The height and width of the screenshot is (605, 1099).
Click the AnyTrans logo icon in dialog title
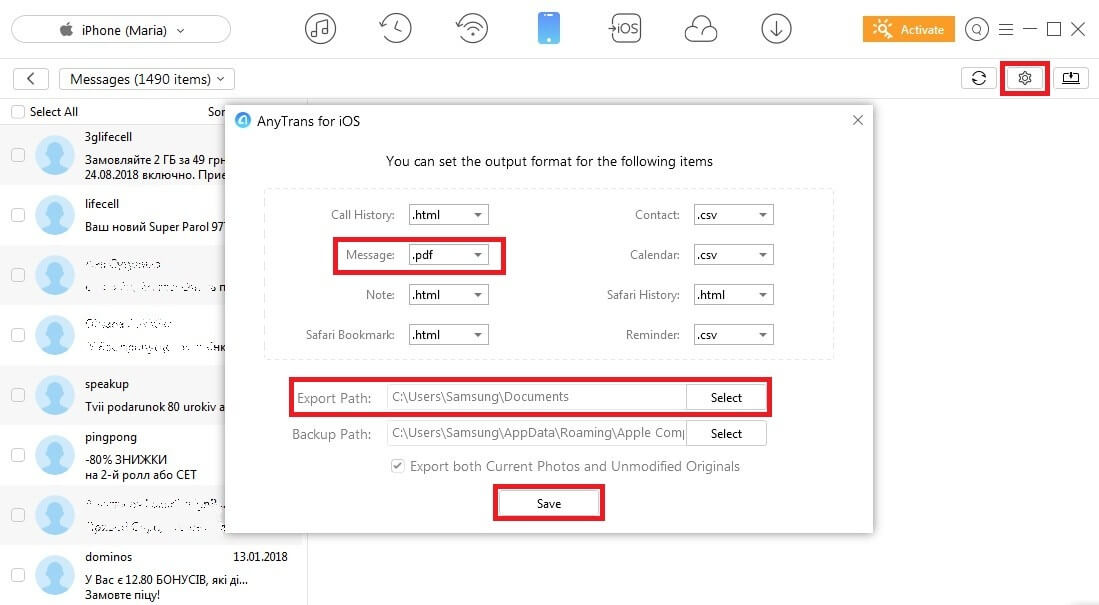pos(243,121)
